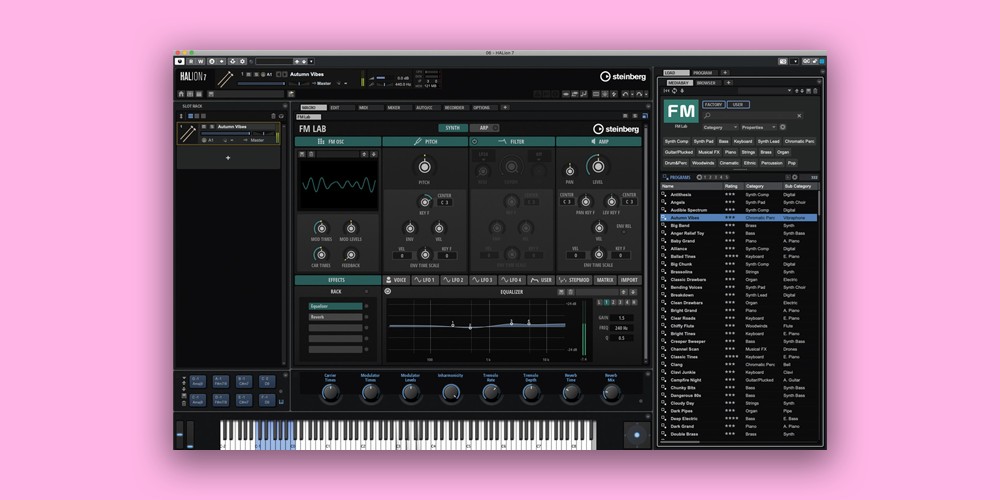Click the FM Lab instrument logo thumbnail

tap(681, 111)
